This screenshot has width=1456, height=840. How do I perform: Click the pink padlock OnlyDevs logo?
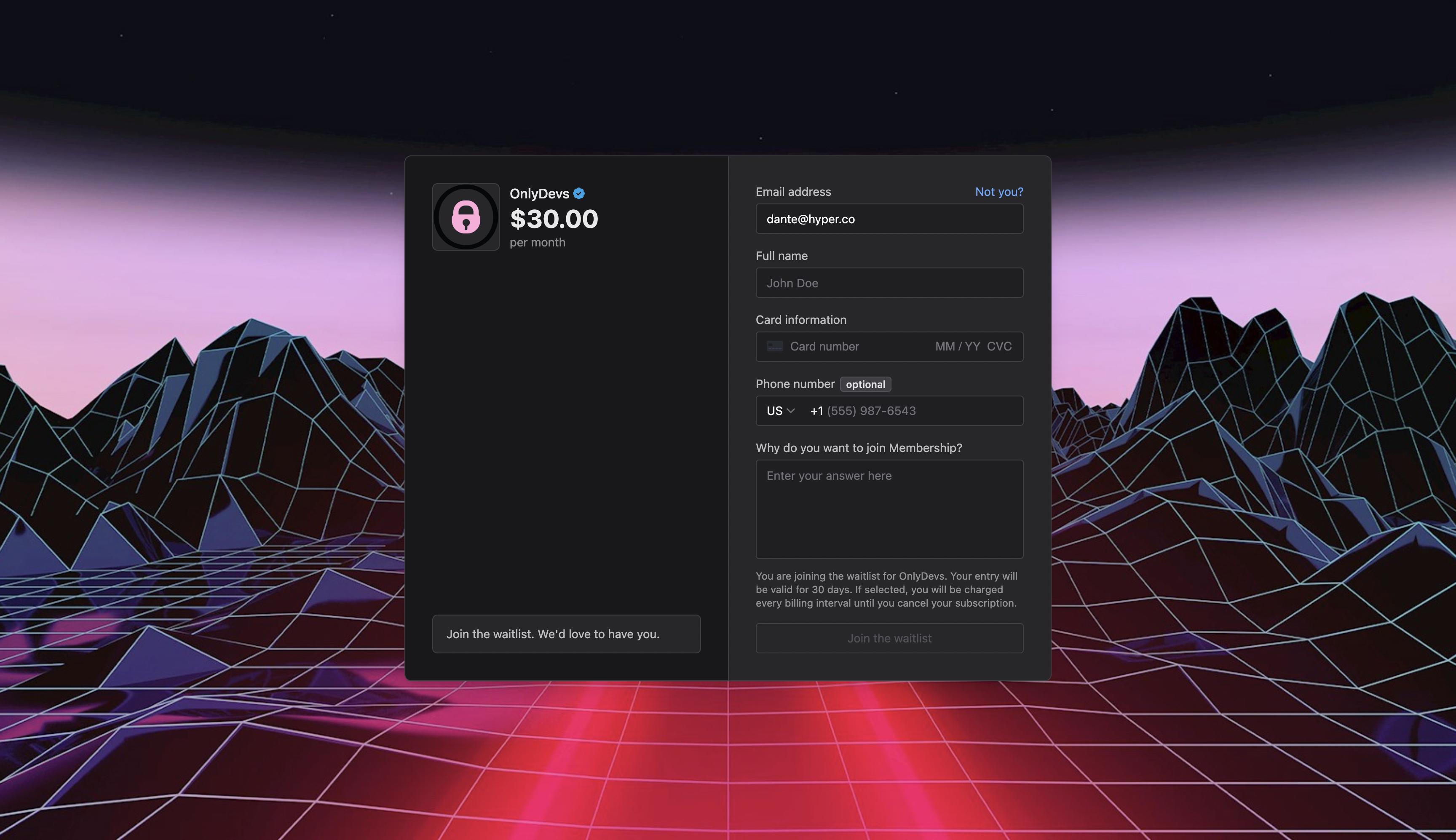point(466,217)
